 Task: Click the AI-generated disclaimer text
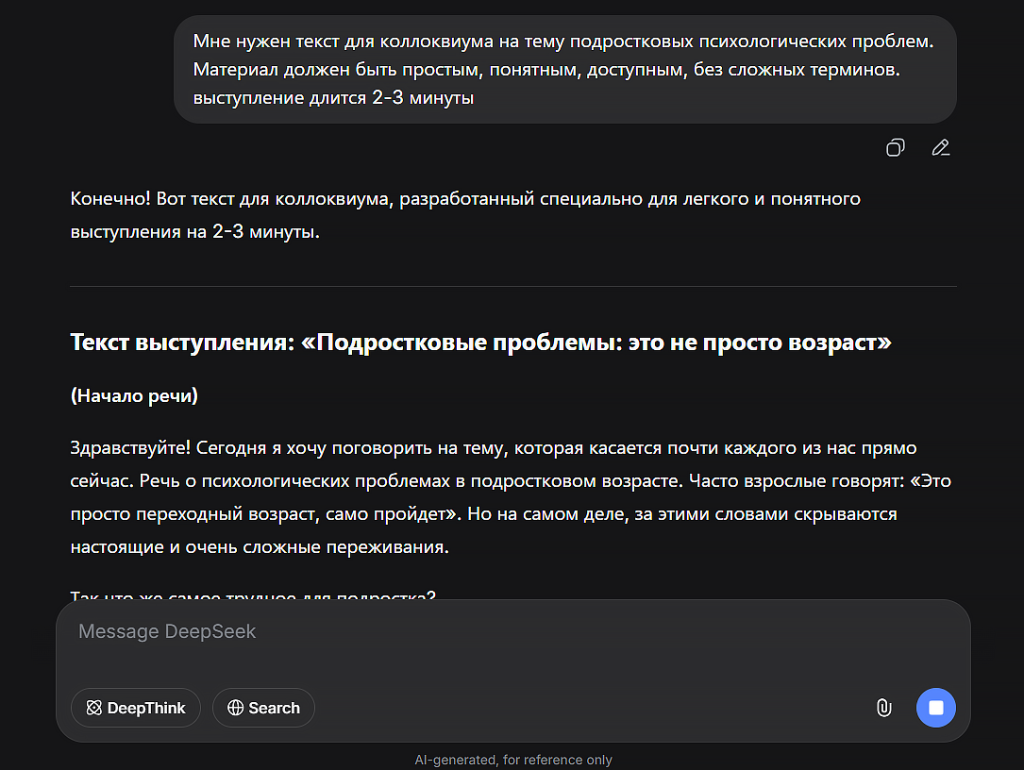513,759
